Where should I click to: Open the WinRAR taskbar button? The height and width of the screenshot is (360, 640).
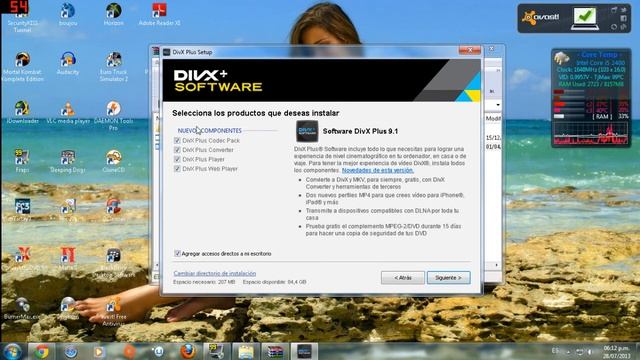[x=275, y=351]
